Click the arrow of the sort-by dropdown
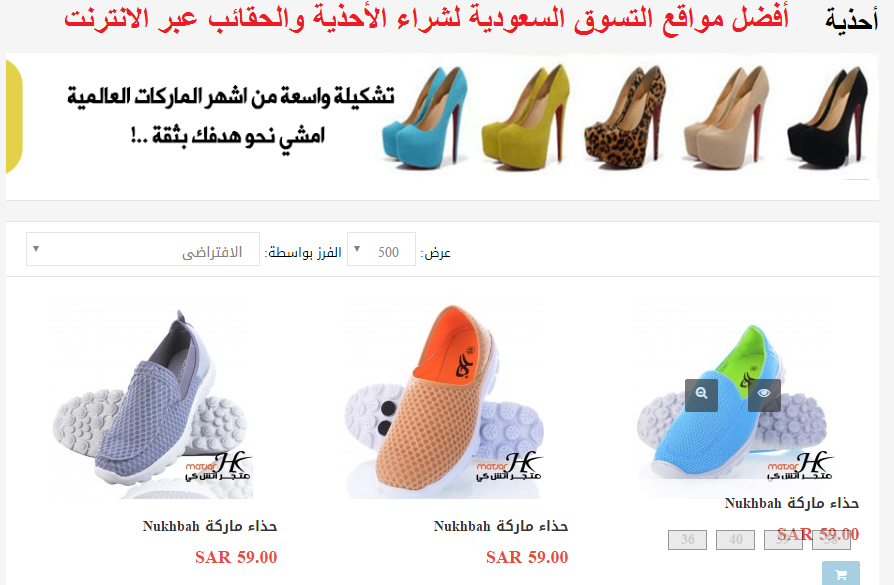The width and height of the screenshot is (894, 585). point(36,249)
